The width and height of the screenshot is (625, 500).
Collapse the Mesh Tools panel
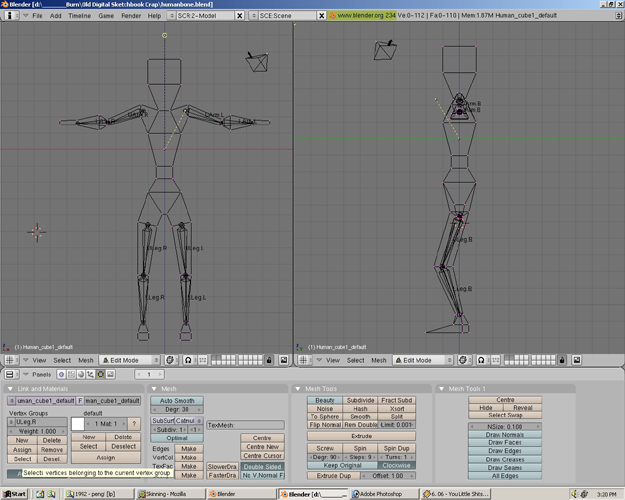pyautogui.click(x=297, y=389)
